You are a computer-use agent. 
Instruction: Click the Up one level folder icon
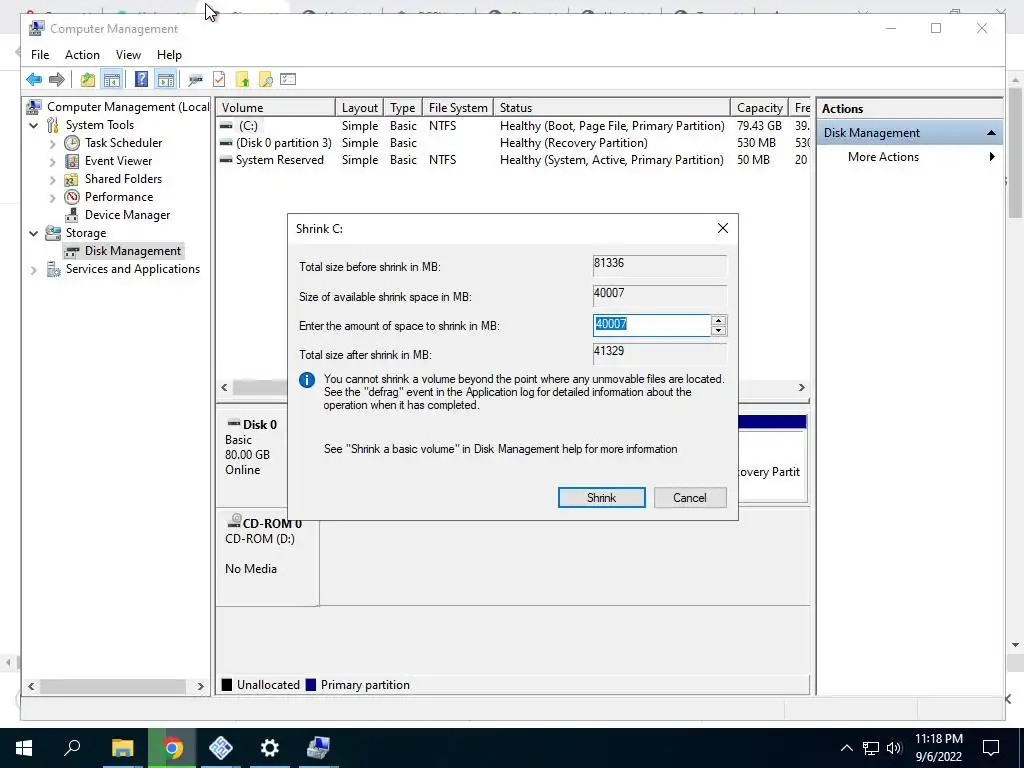pos(88,80)
